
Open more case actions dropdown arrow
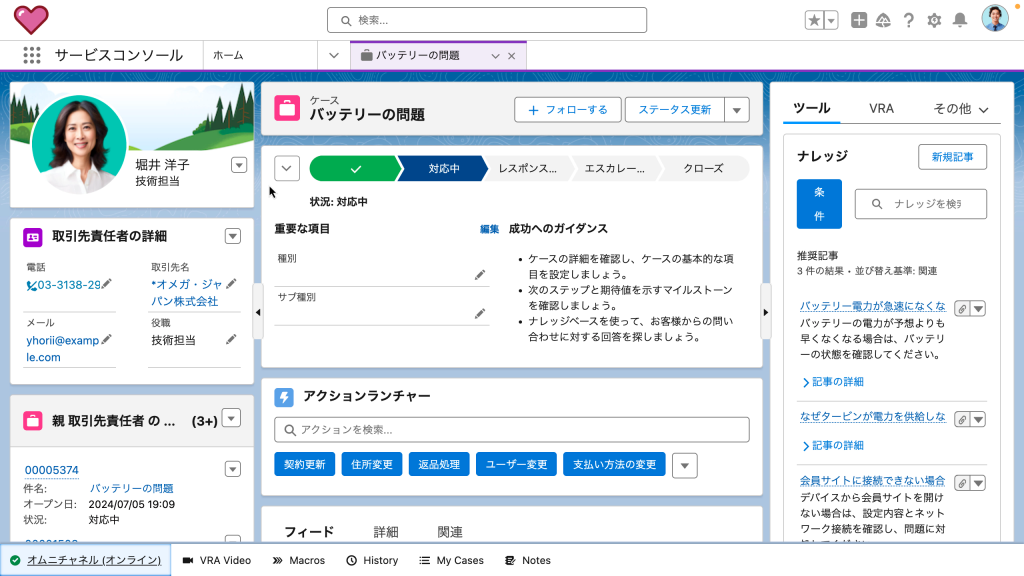coord(737,110)
